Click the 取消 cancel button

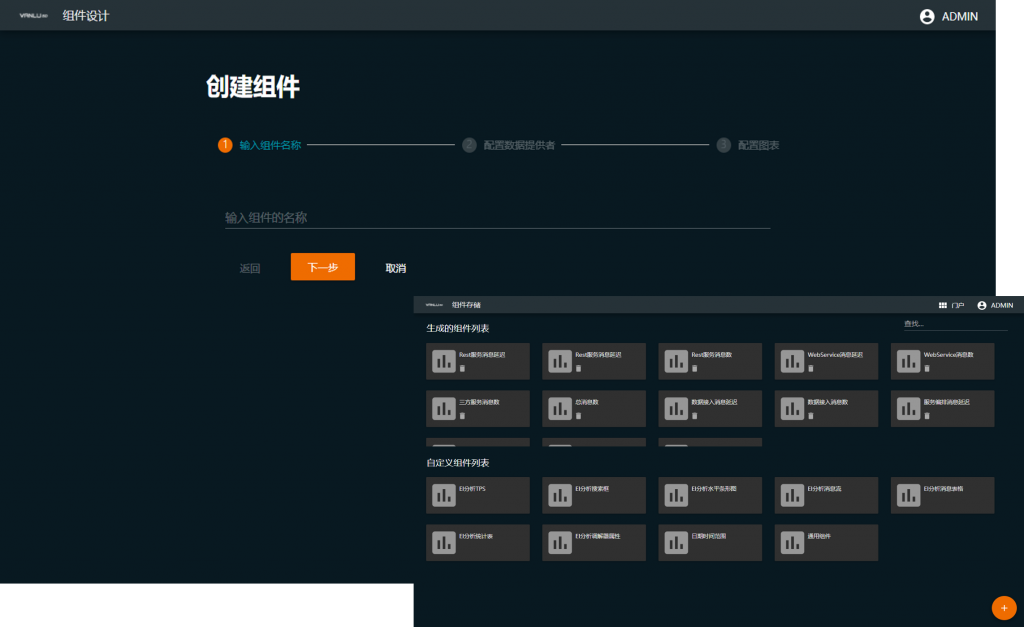(396, 268)
